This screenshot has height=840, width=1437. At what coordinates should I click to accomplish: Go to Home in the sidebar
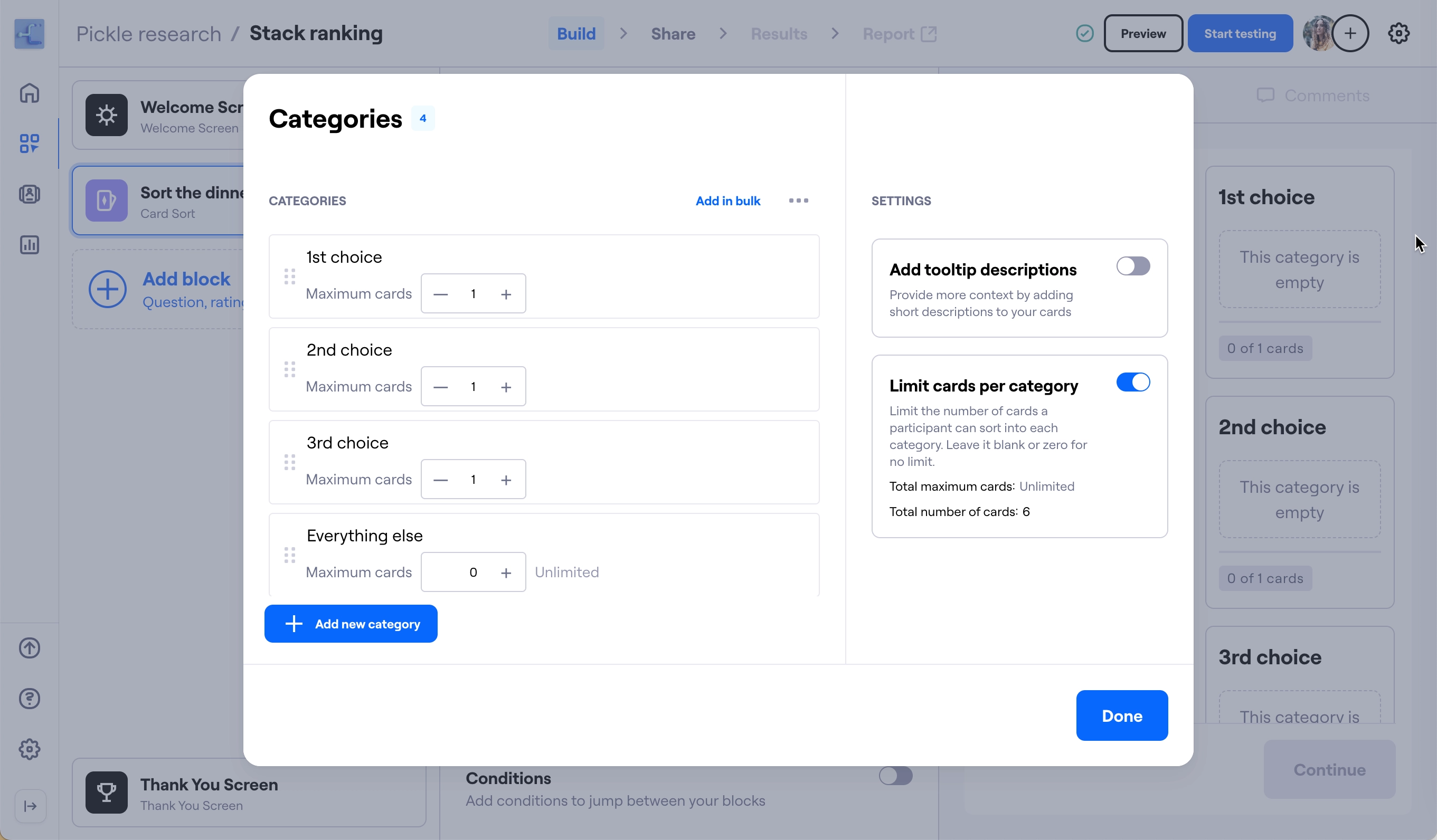pyautogui.click(x=30, y=93)
